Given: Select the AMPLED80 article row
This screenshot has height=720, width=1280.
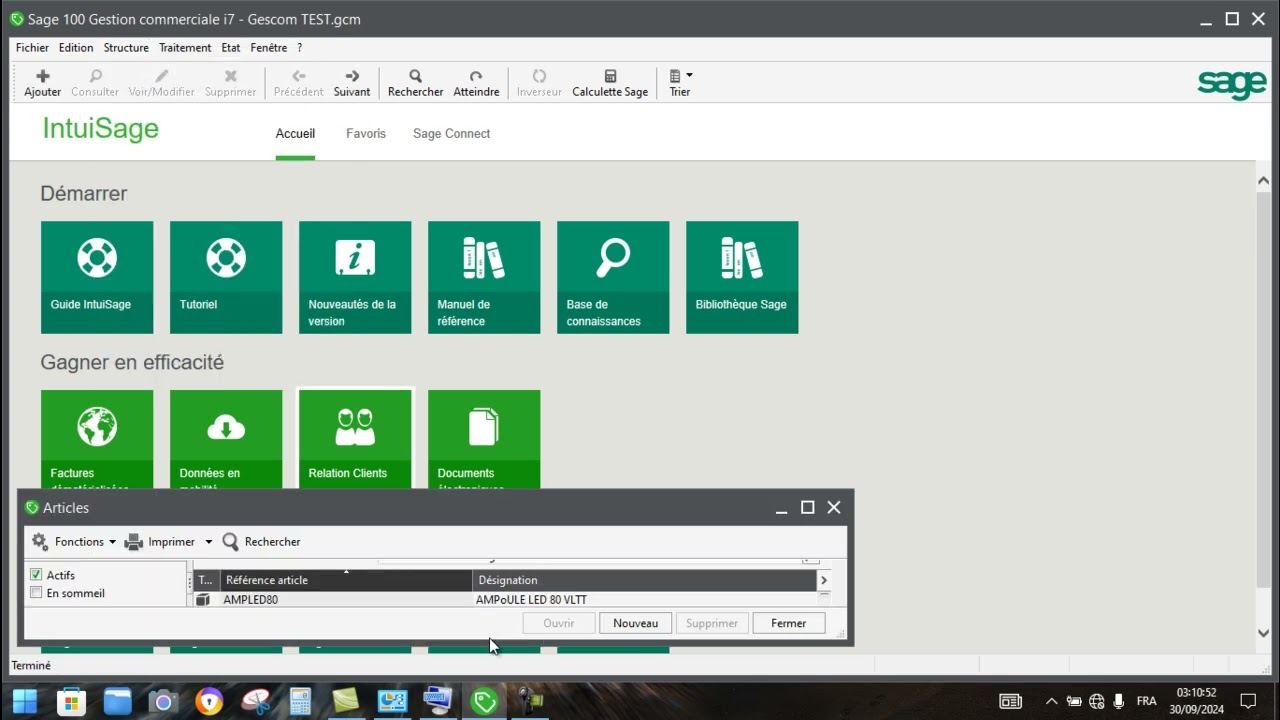Looking at the screenshot, I should 506,600.
